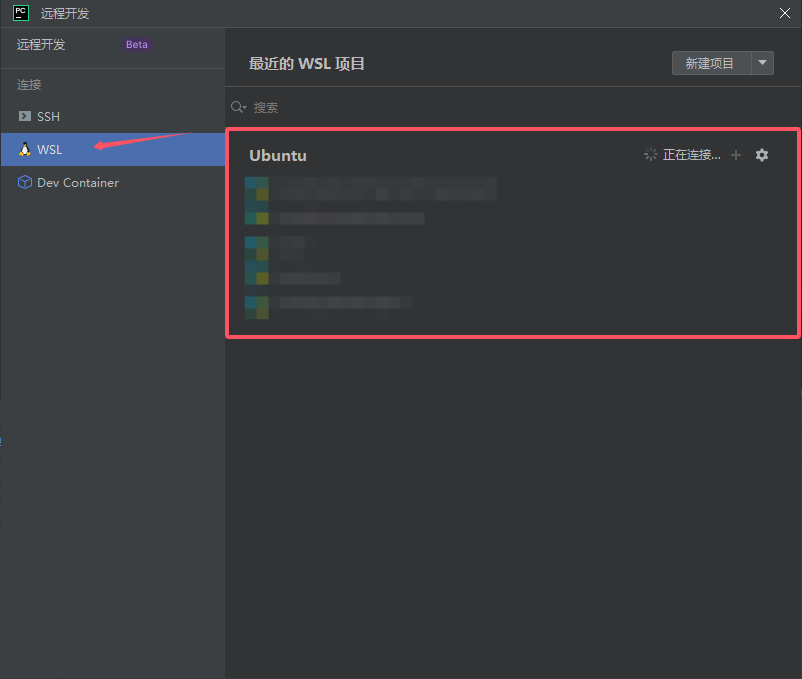Click the PyCharm logo icon in title bar

[21, 13]
